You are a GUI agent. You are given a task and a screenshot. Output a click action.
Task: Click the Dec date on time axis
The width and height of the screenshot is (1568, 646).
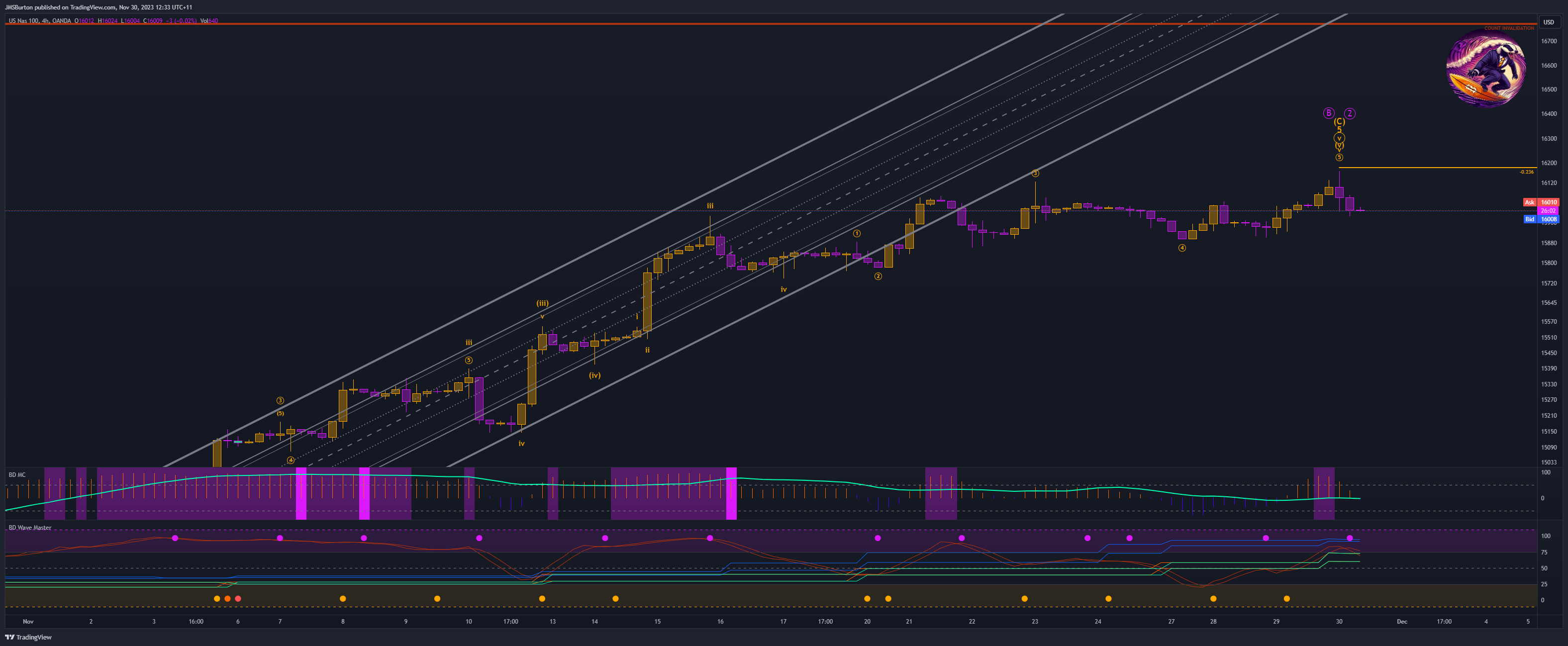click(x=1402, y=622)
